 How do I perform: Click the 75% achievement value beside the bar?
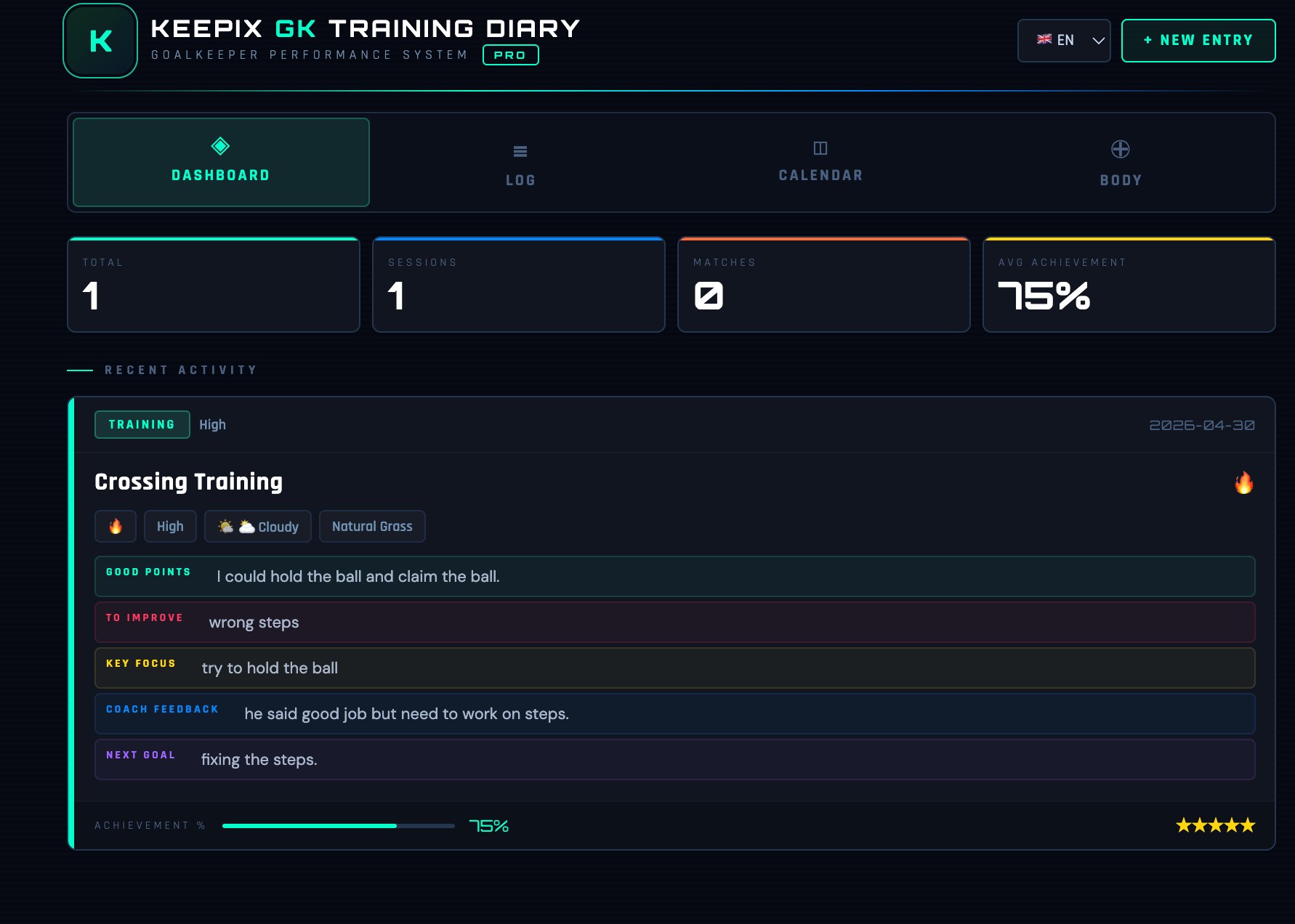coord(489,826)
